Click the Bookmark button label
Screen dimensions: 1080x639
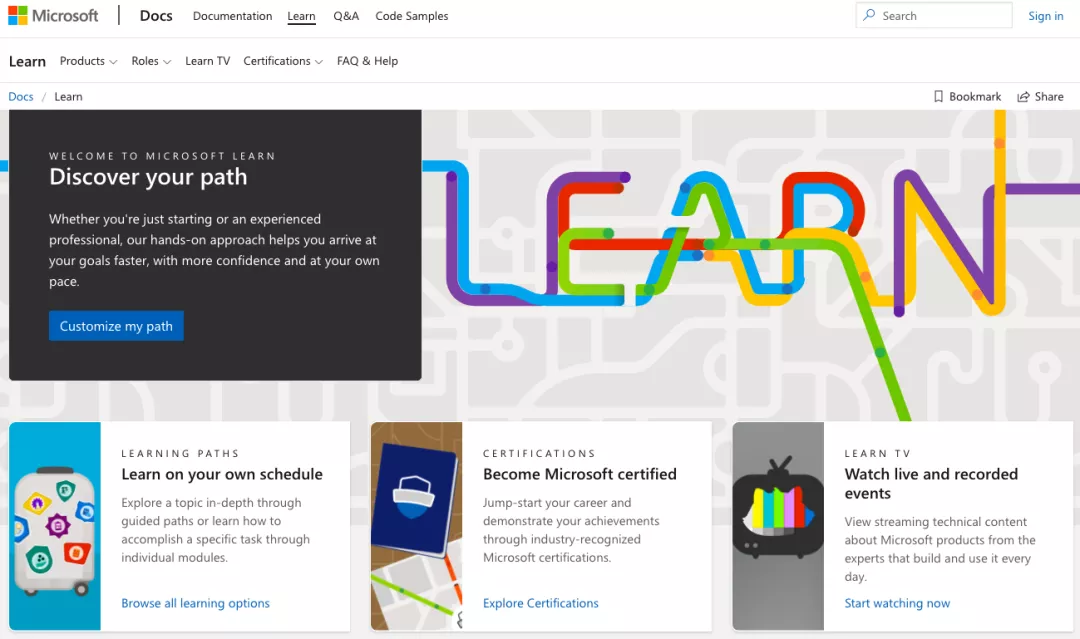pos(975,96)
